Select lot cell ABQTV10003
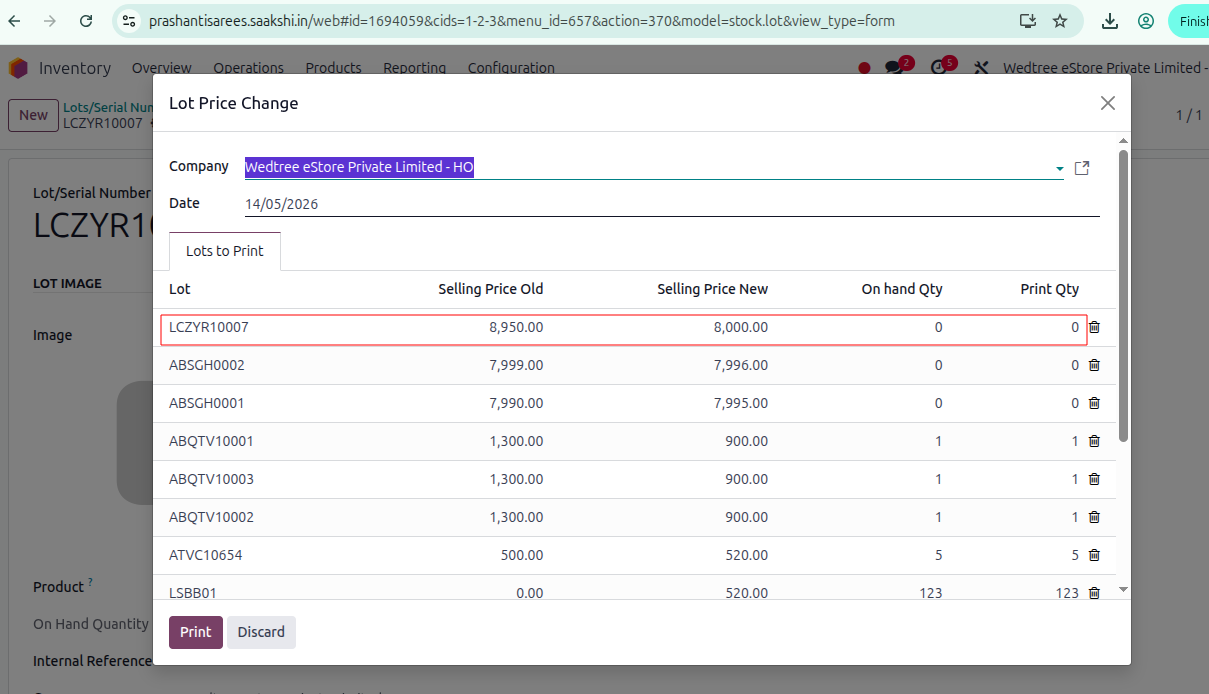This screenshot has height=694, width=1209. coord(211,479)
